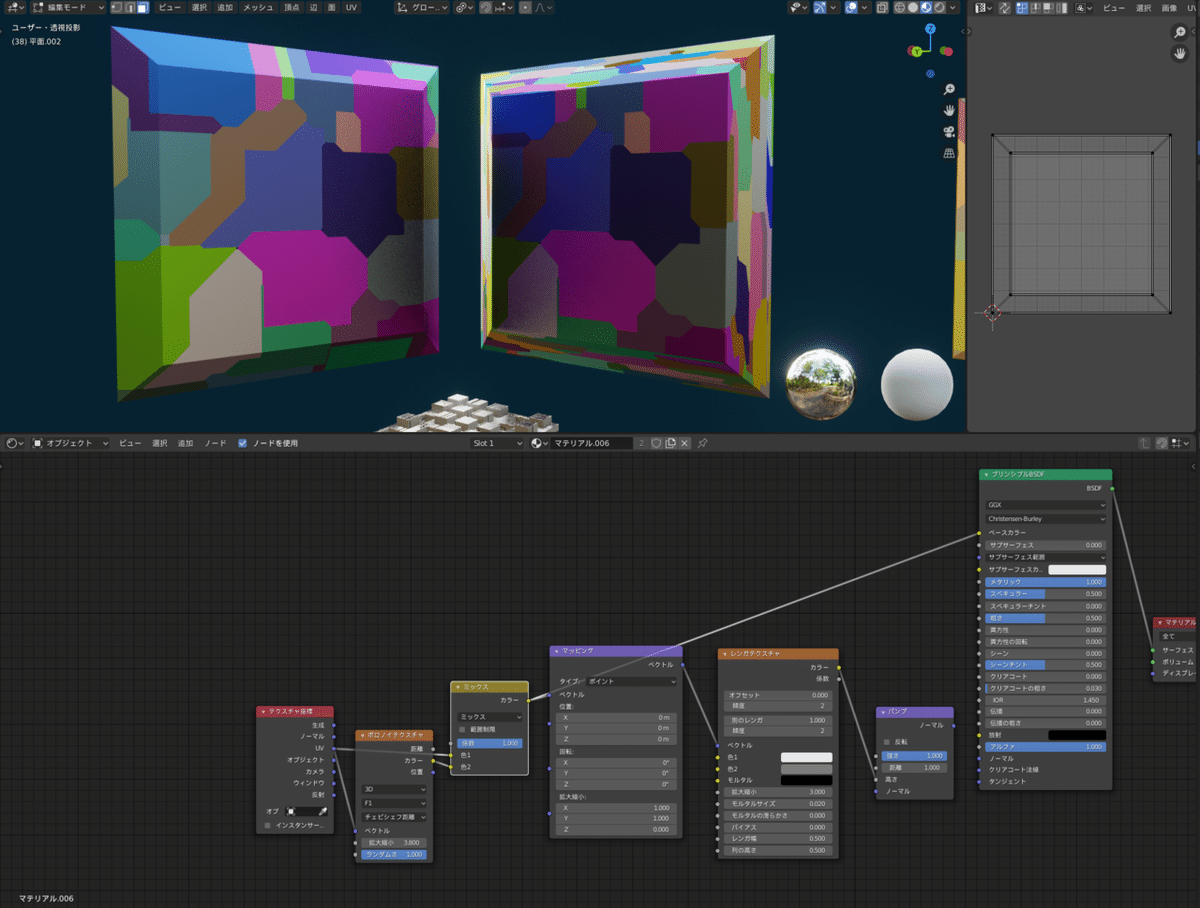The image size is (1200, 908).
Task: Open the メッシュ menu
Action: coord(259,7)
